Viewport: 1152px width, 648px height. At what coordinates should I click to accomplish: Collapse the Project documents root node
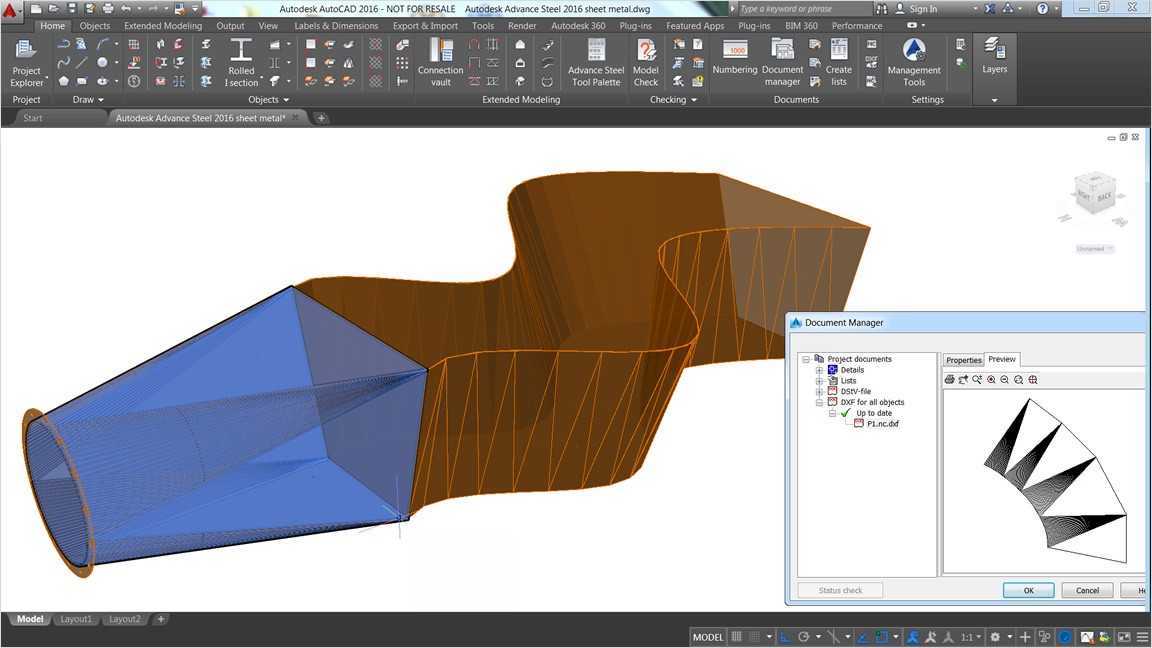(806, 359)
